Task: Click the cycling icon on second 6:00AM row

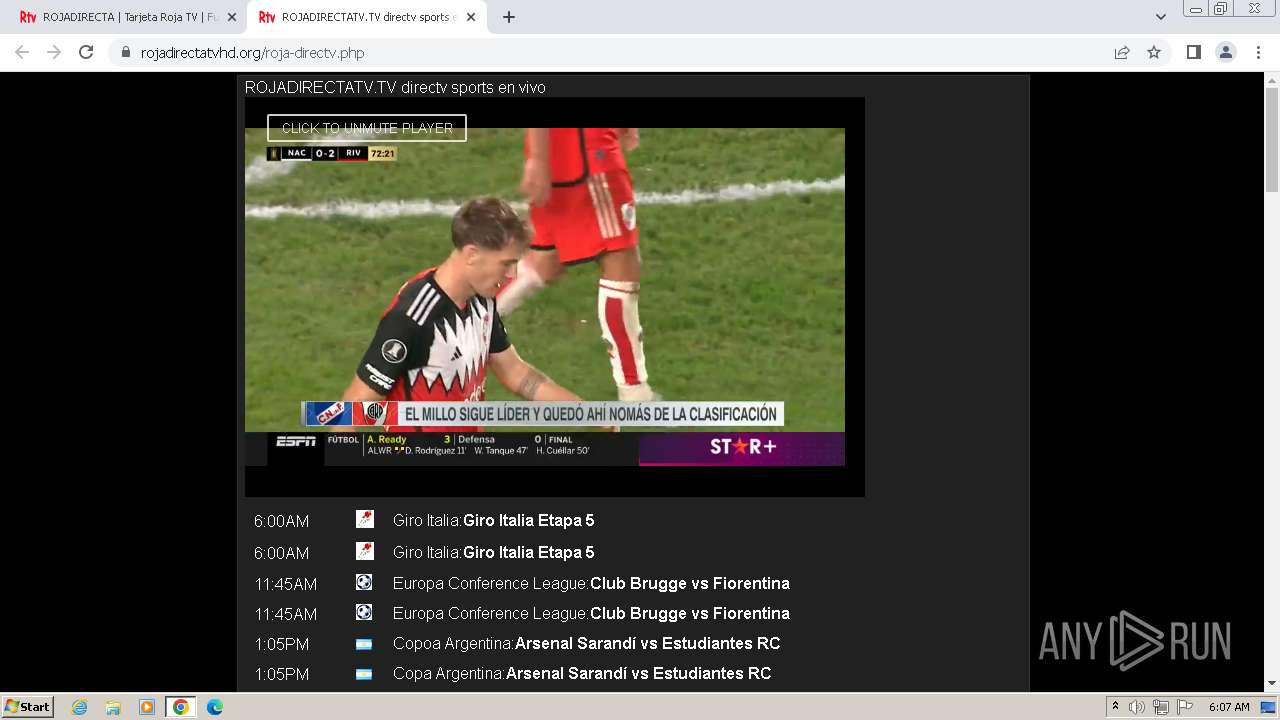Action: 364,551
